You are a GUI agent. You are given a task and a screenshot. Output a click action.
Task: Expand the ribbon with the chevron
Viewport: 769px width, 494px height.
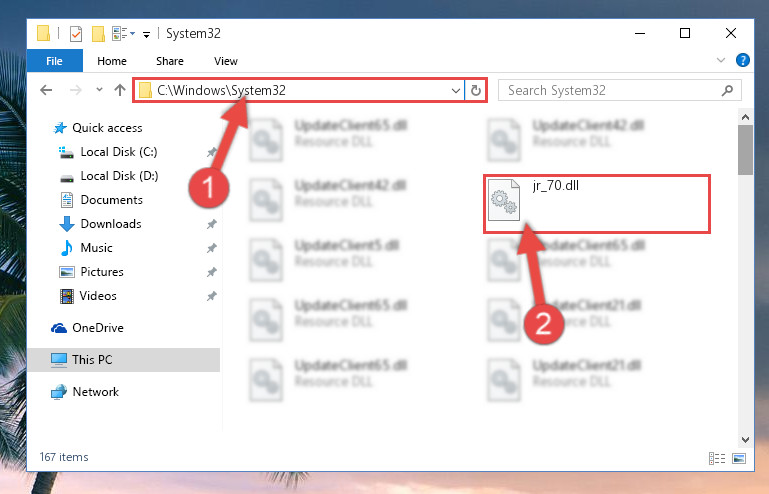[x=720, y=60]
